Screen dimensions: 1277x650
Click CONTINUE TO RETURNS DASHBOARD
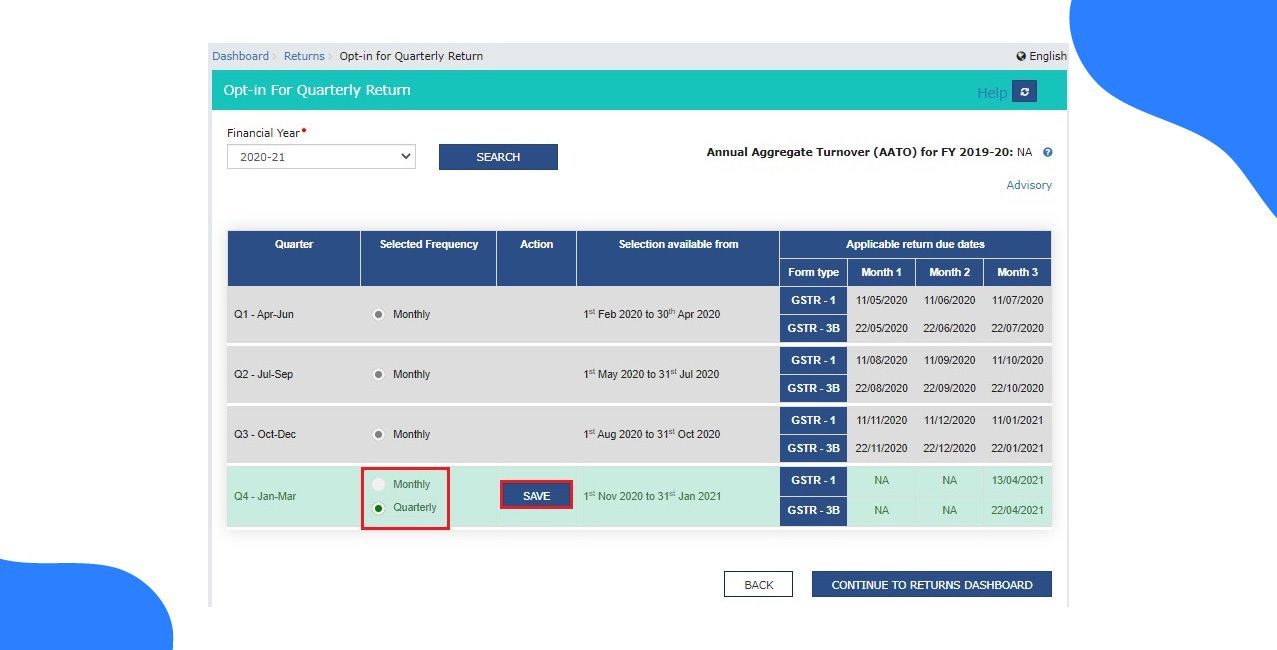(x=930, y=584)
